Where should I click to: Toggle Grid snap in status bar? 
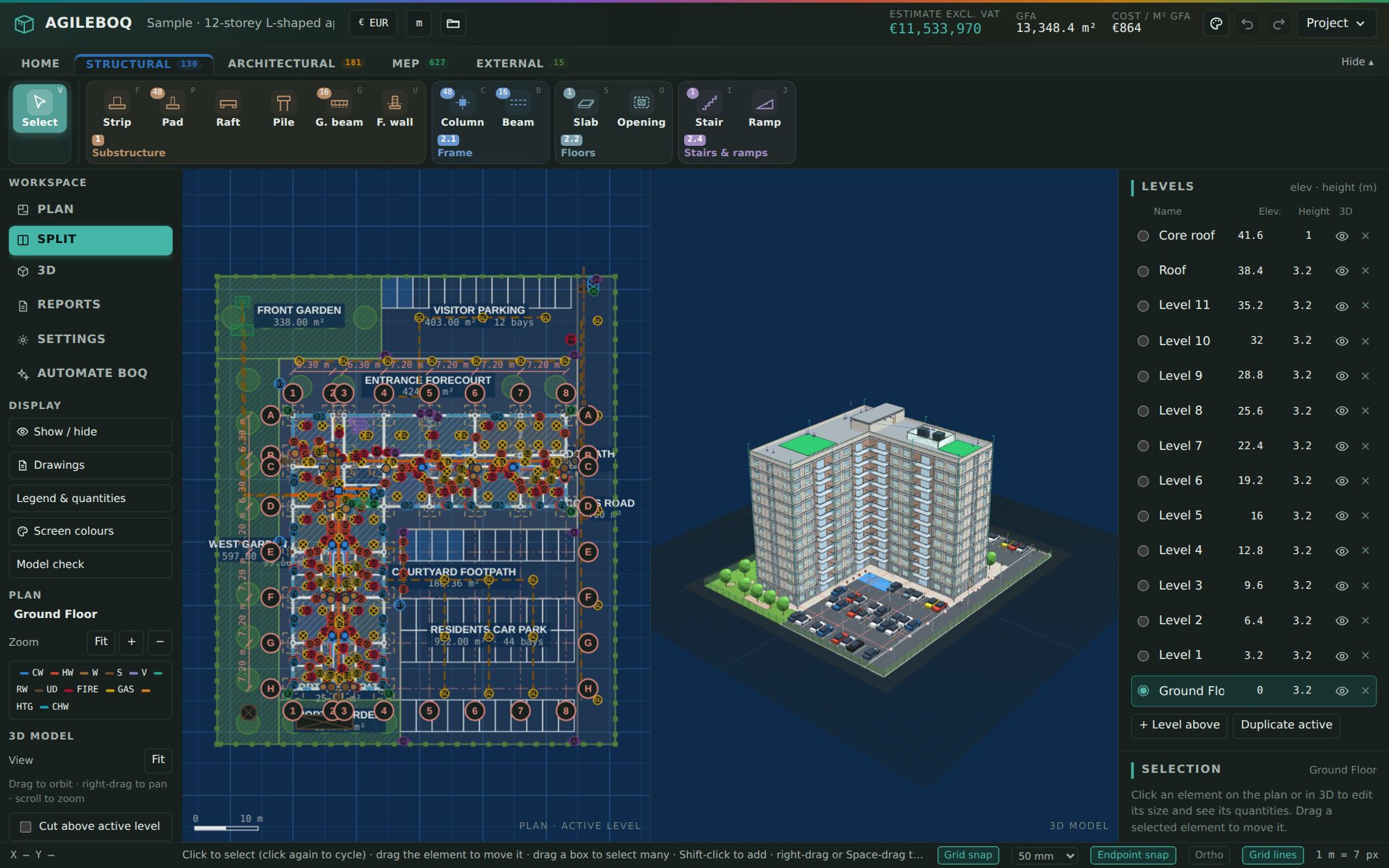point(968,855)
